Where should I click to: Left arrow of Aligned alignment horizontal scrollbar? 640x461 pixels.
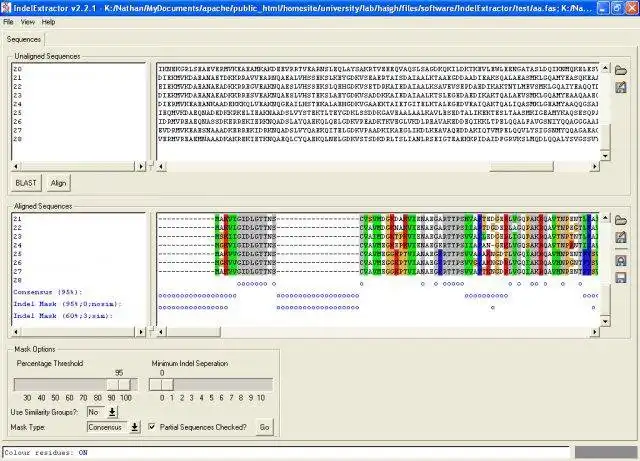click(x=161, y=332)
